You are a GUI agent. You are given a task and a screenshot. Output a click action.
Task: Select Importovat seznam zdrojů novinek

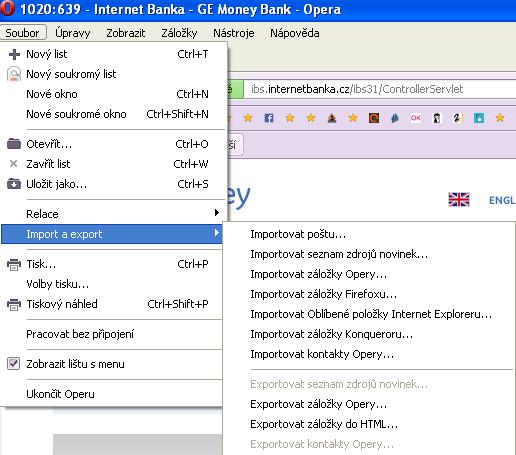[369, 254]
